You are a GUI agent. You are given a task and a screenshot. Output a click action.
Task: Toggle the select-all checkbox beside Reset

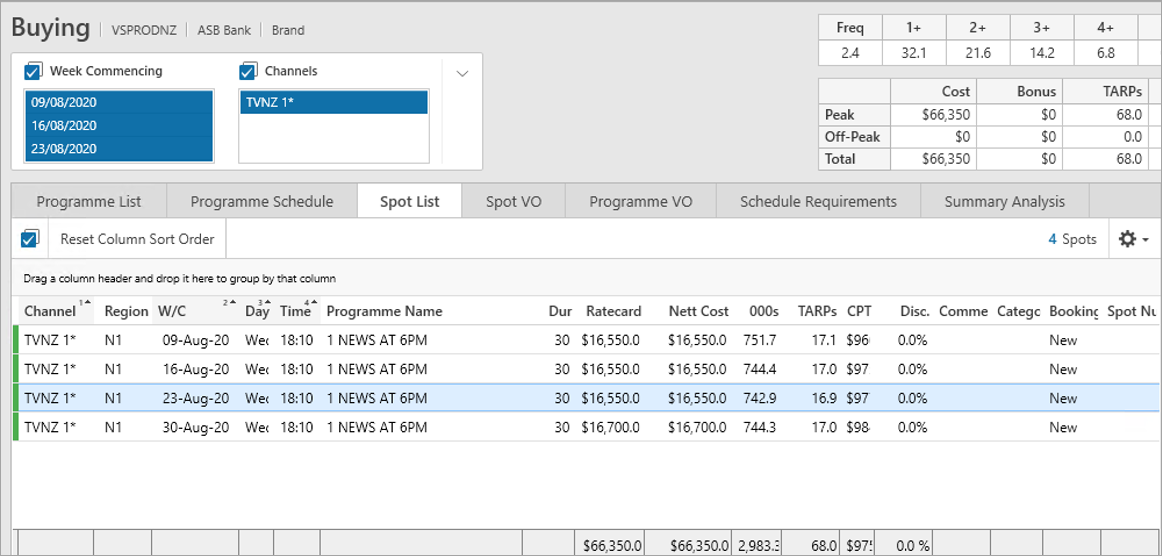pyautogui.click(x=29, y=239)
